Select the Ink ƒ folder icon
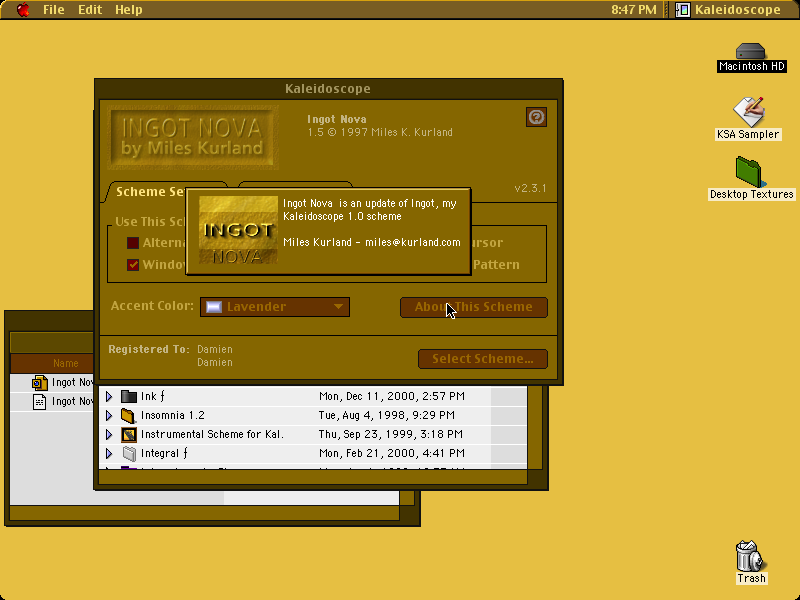Viewport: 800px width, 600px height. click(129, 396)
